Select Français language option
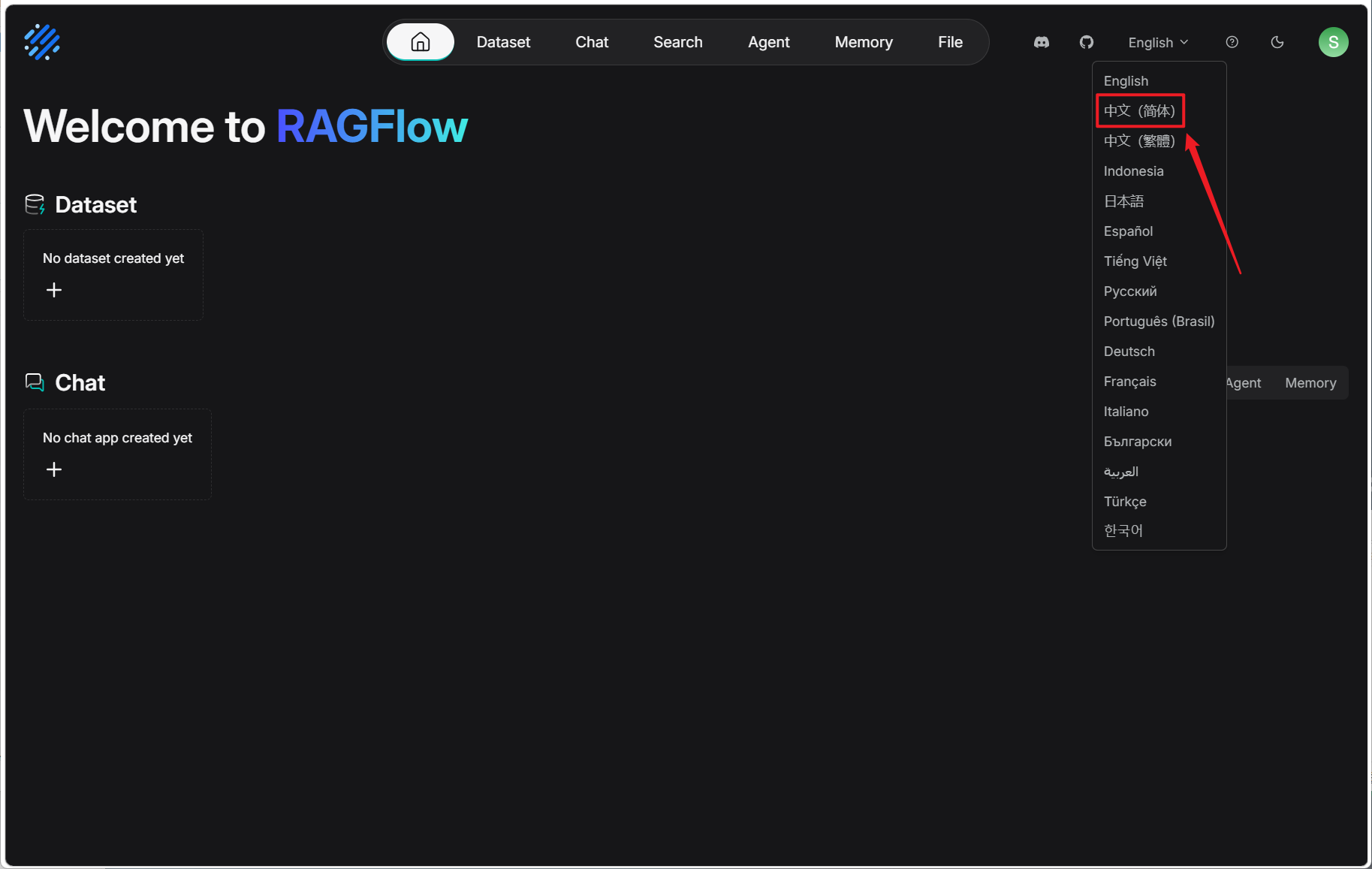Image resolution: width=1372 pixels, height=869 pixels. (x=1159, y=382)
